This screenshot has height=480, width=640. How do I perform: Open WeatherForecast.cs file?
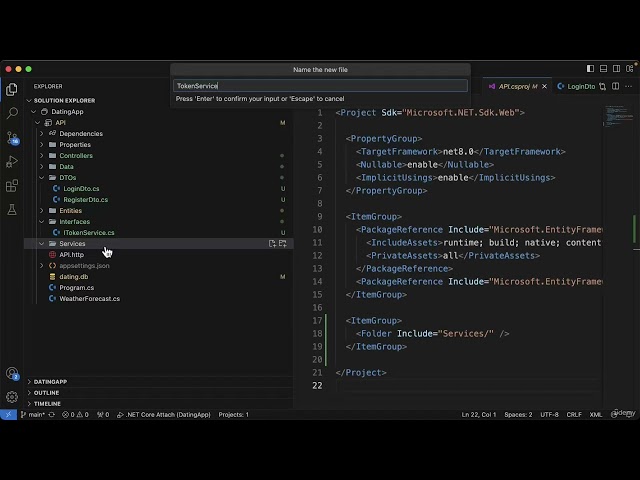89,299
